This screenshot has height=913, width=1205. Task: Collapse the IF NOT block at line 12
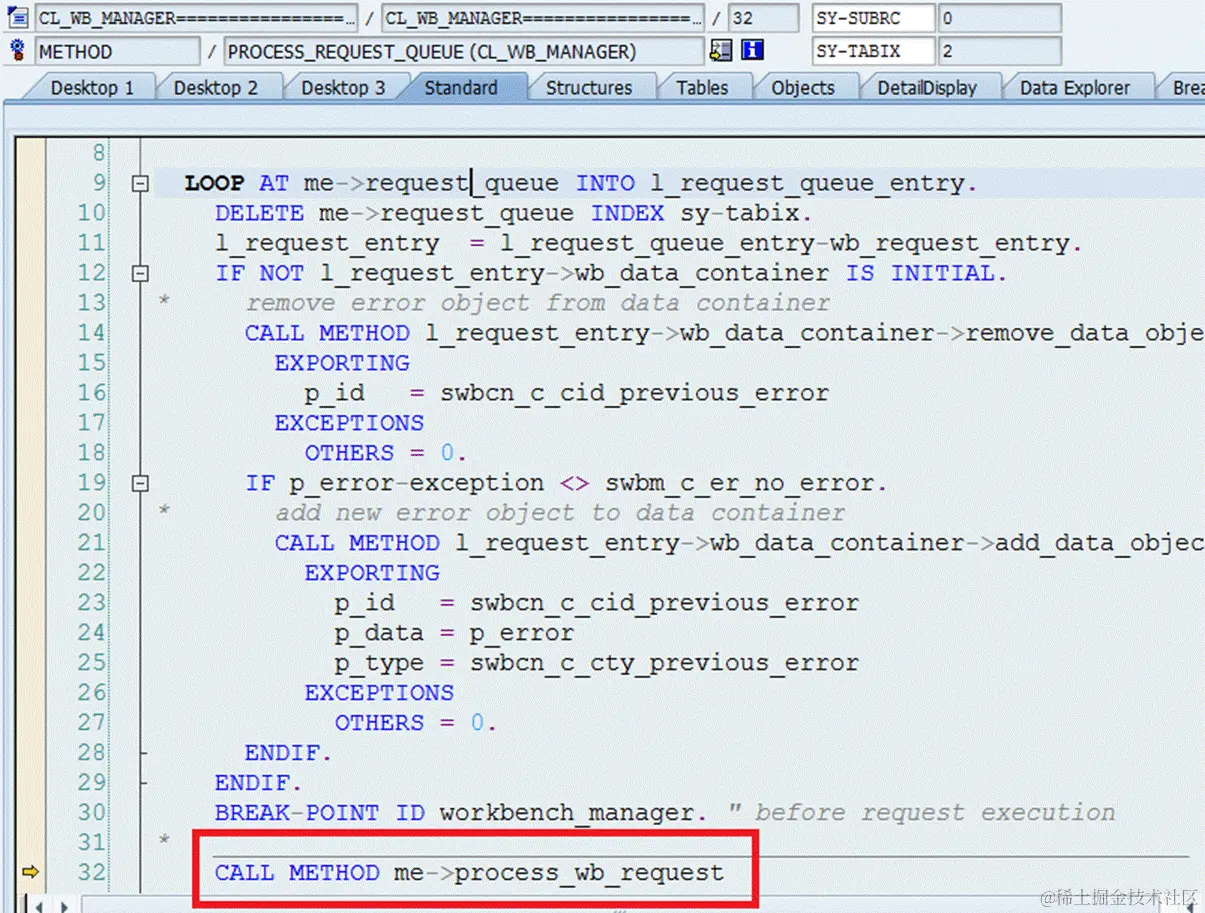(141, 273)
